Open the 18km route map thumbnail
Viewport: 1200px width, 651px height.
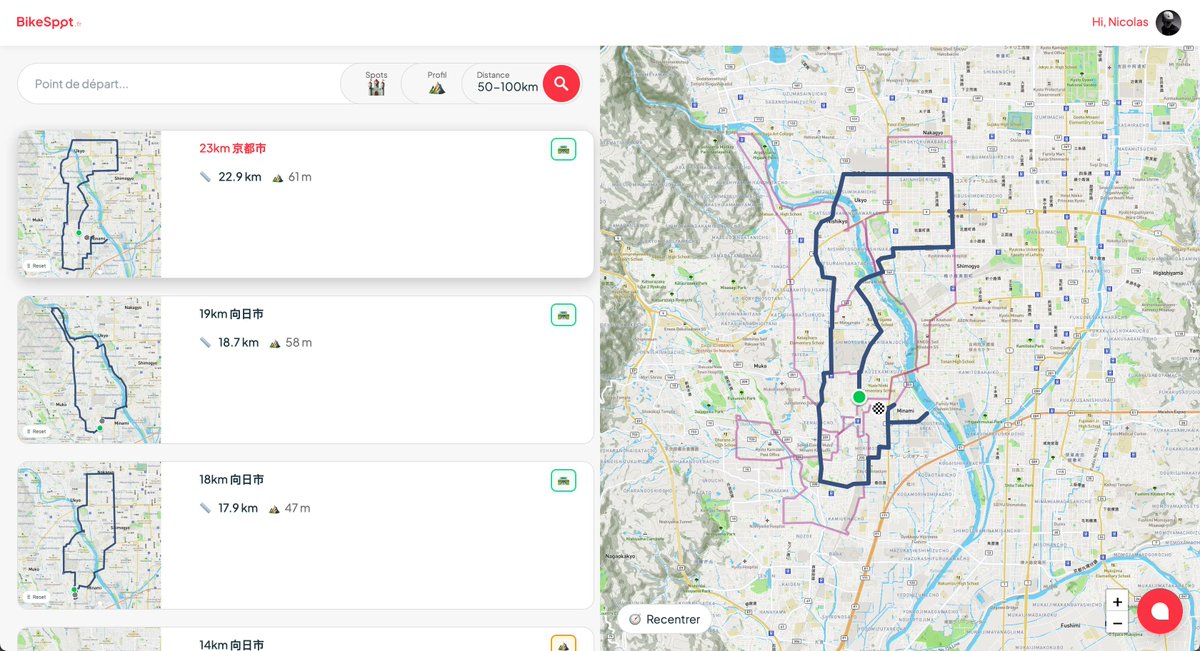pyautogui.click(x=89, y=535)
